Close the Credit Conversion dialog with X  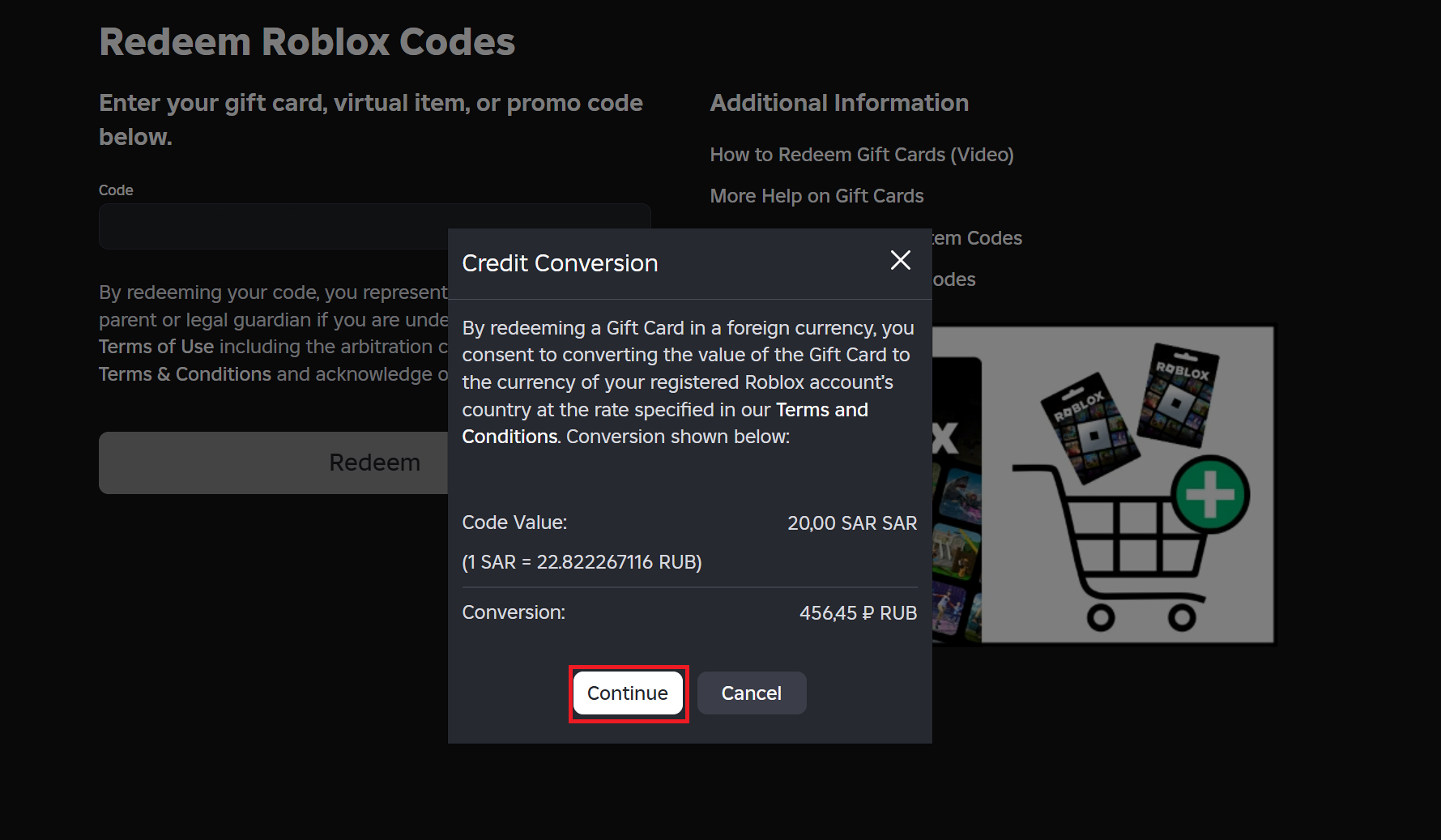pos(900,260)
